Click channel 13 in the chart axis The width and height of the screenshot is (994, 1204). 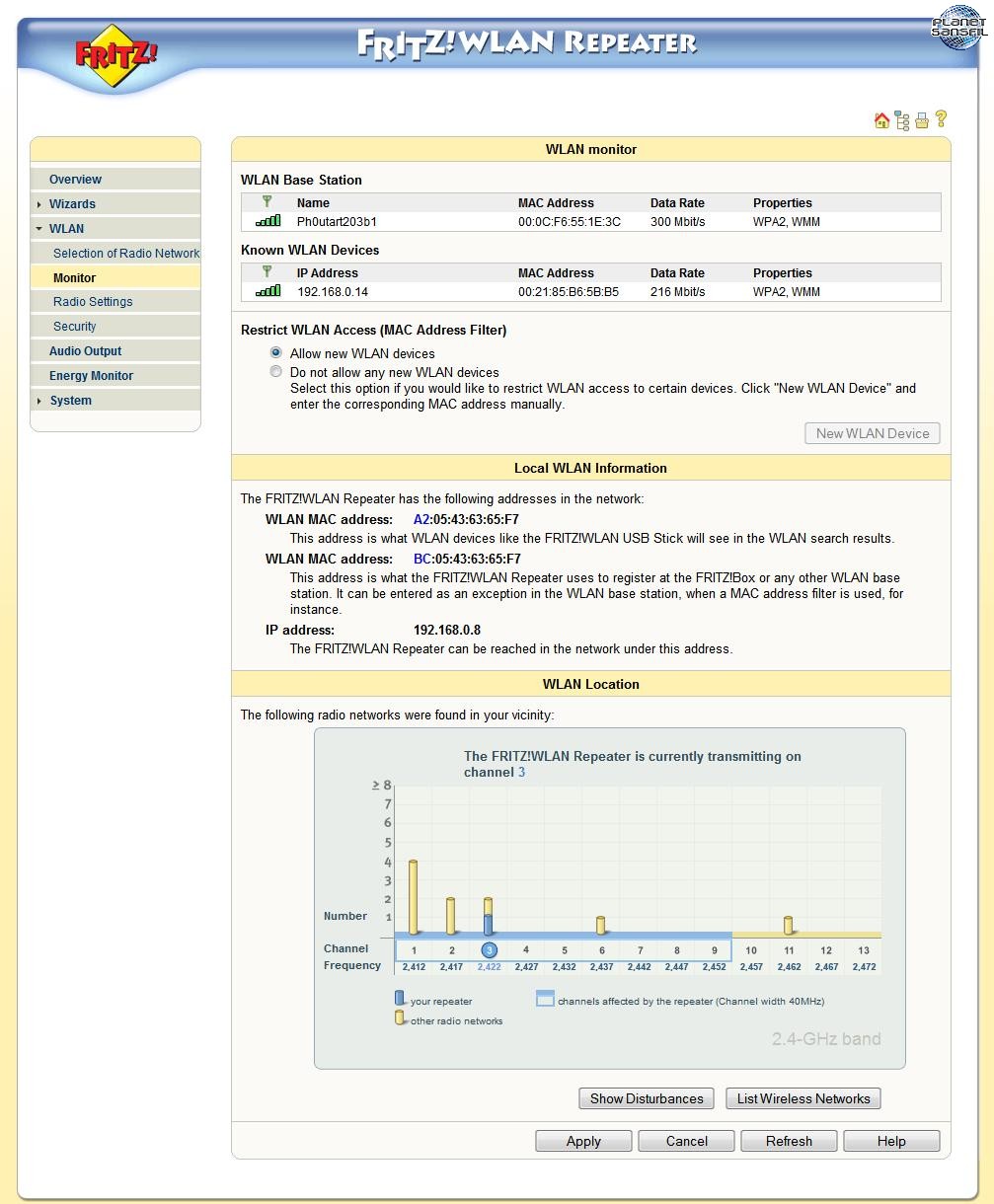tap(864, 950)
